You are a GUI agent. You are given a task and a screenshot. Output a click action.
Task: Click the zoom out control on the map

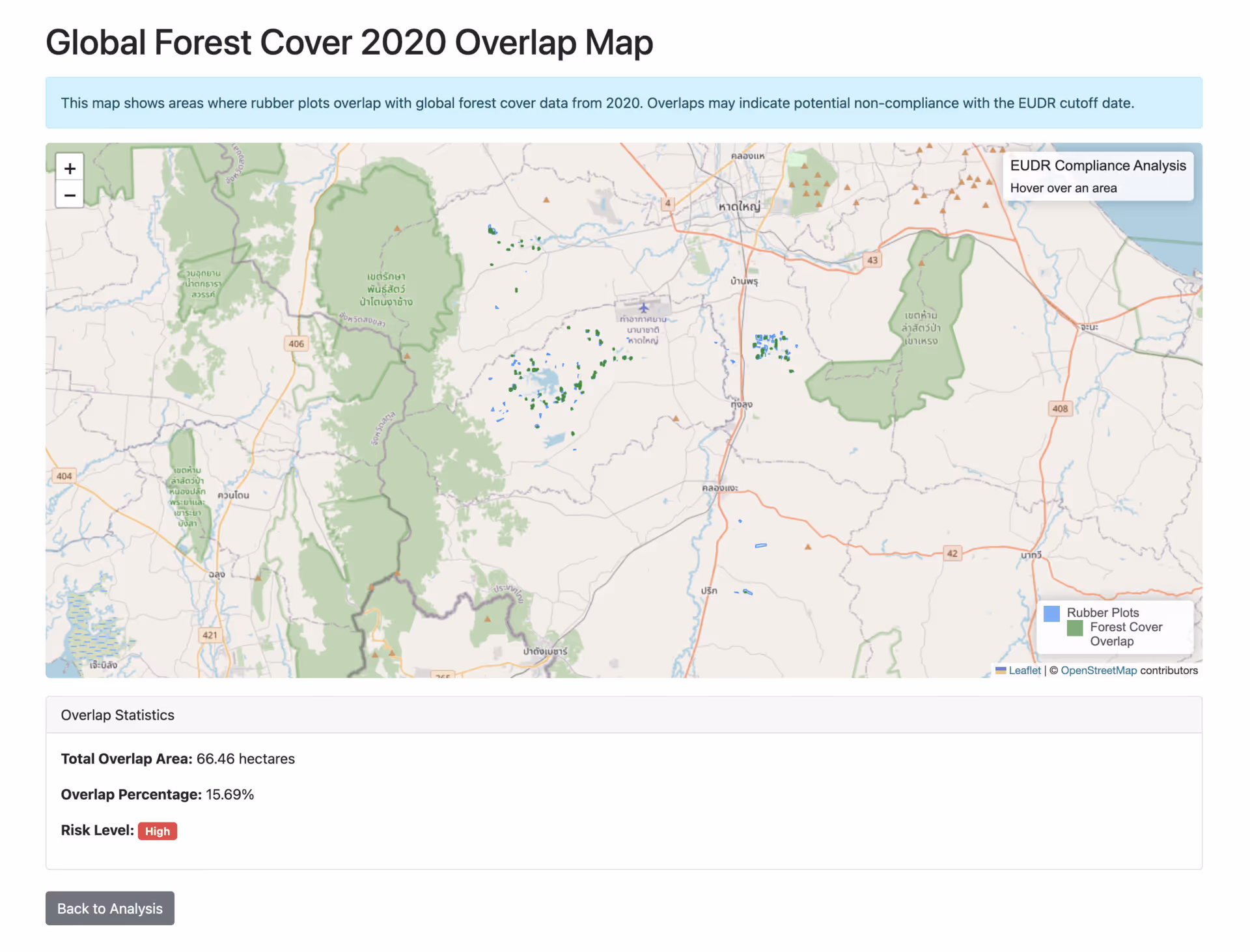(70, 195)
